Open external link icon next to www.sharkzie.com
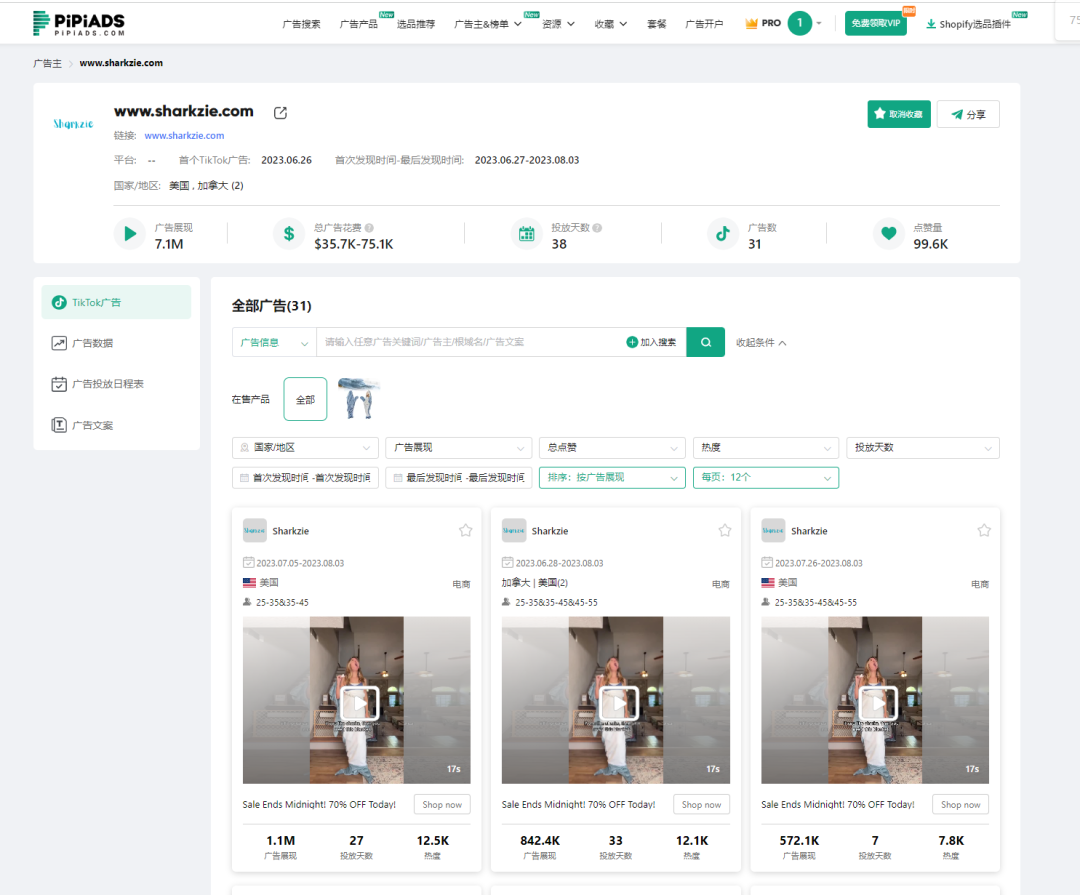This screenshot has width=1080, height=895. coord(280,113)
